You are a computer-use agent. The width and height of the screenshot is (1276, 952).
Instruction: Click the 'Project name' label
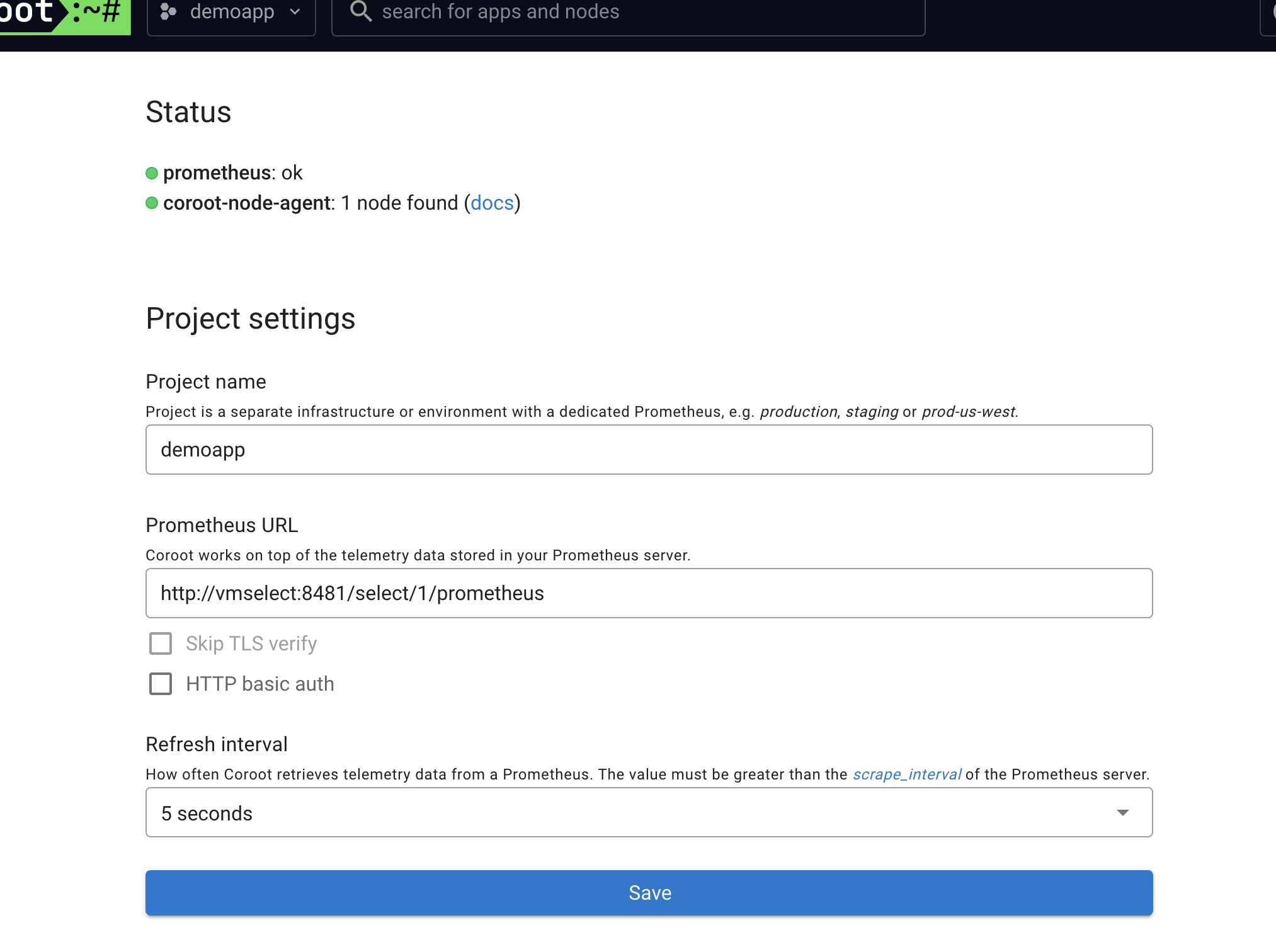(x=206, y=382)
